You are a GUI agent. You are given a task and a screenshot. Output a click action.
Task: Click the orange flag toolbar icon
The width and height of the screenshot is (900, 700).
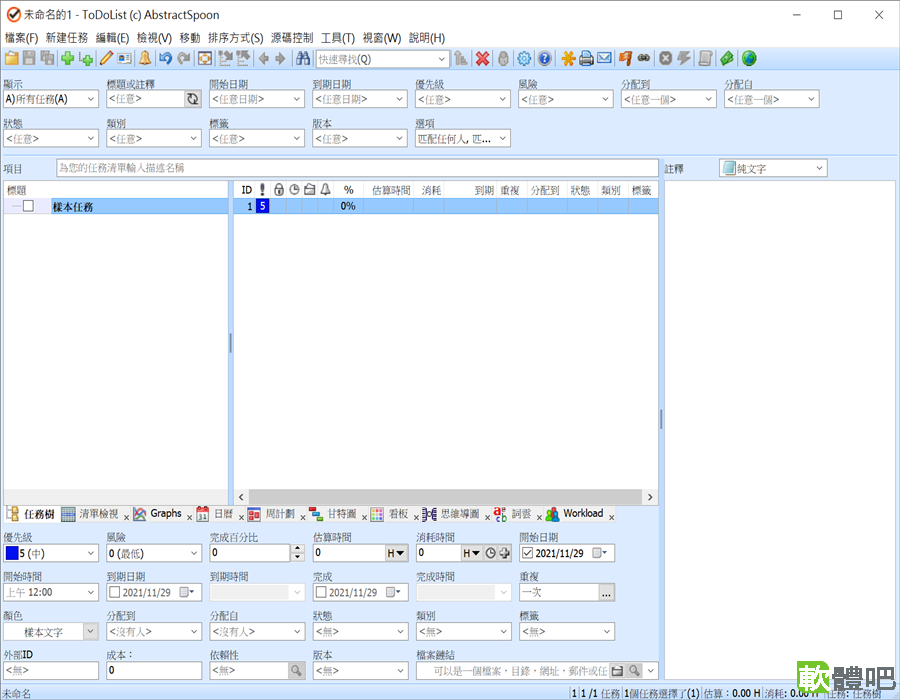626,59
